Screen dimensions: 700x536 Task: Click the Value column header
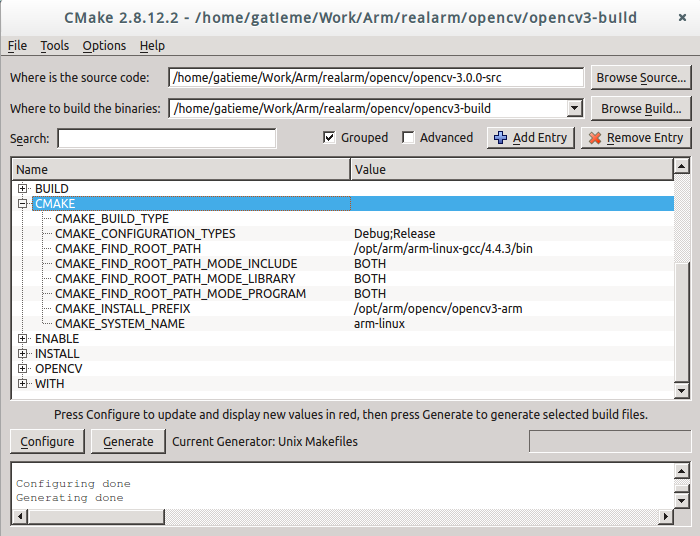[512, 170]
